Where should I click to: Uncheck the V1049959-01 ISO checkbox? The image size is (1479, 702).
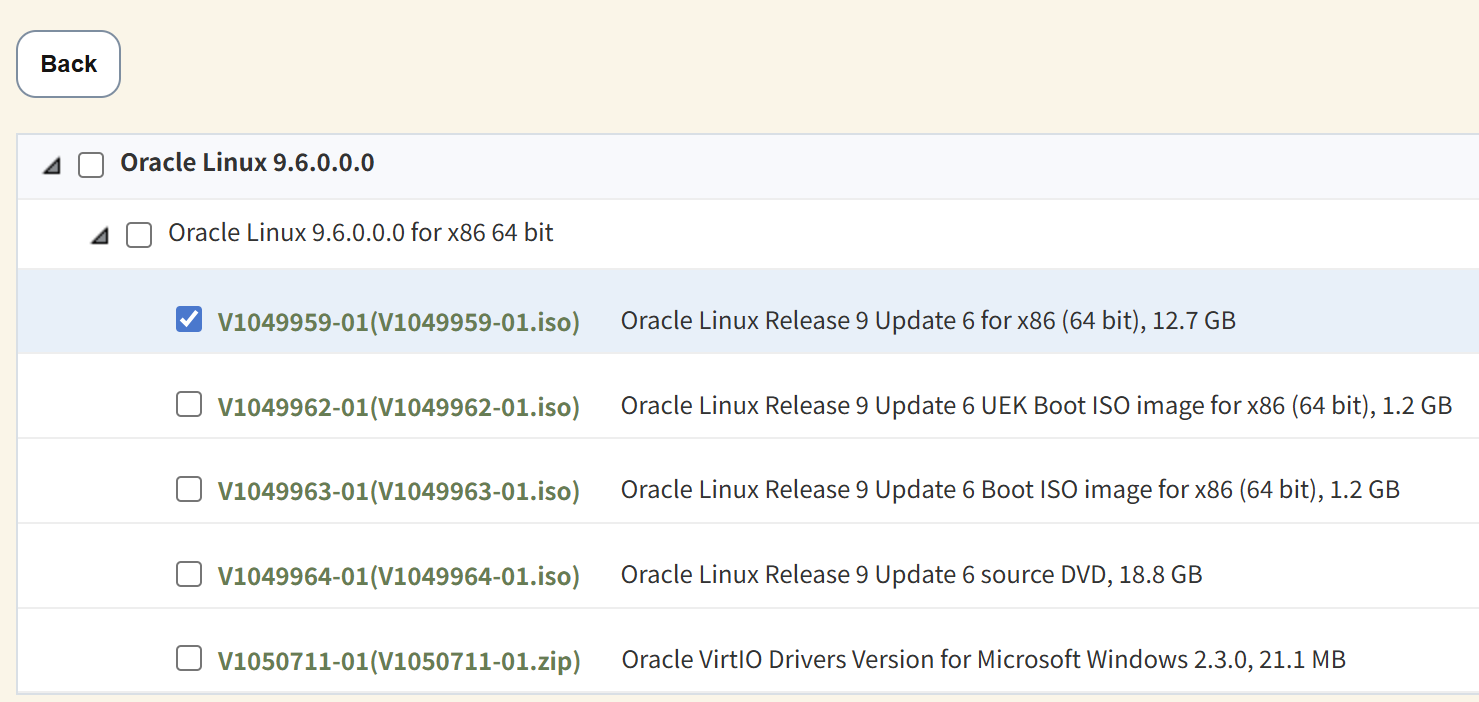point(188,319)
